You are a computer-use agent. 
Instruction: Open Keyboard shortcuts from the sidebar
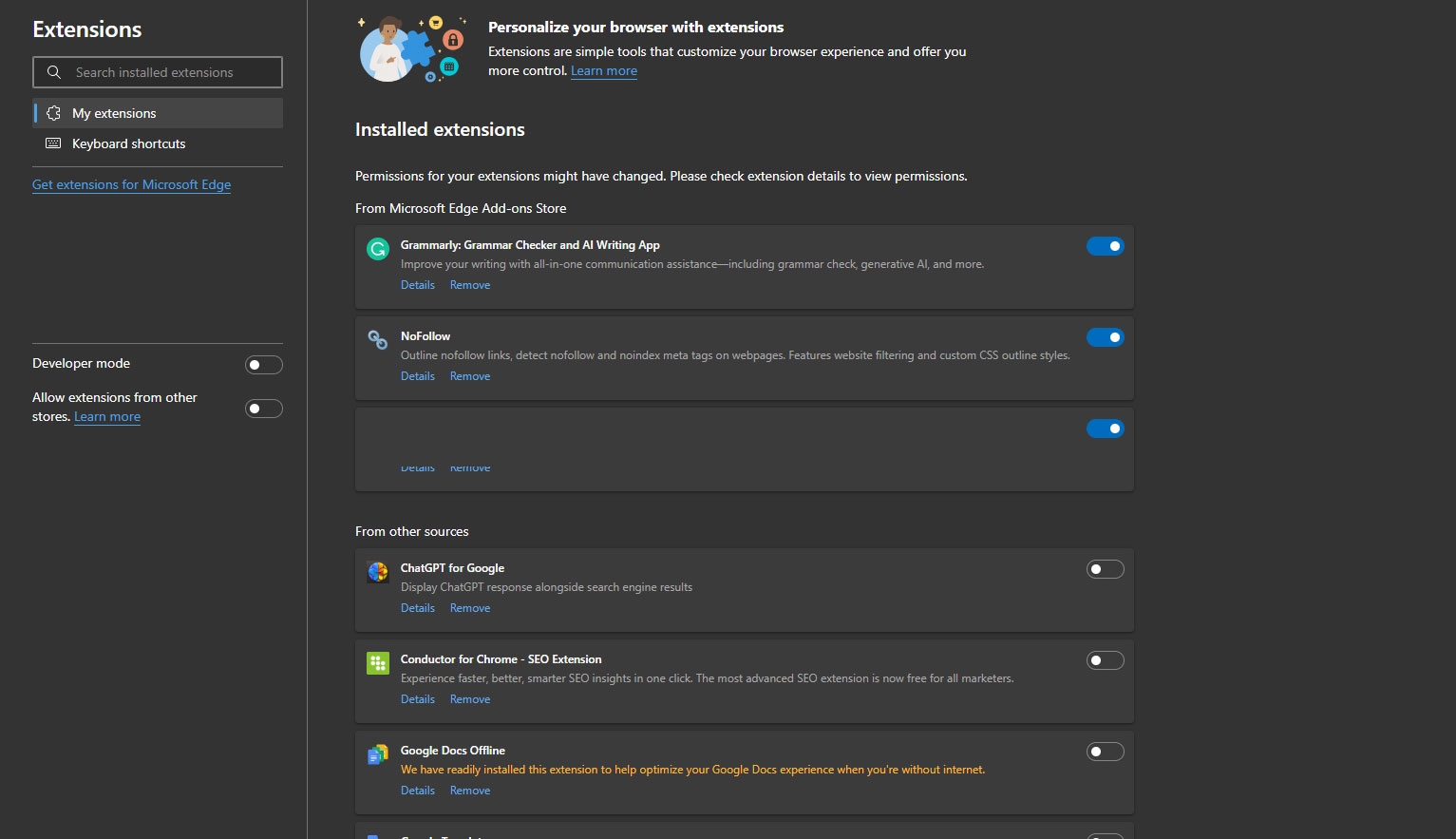128,143
